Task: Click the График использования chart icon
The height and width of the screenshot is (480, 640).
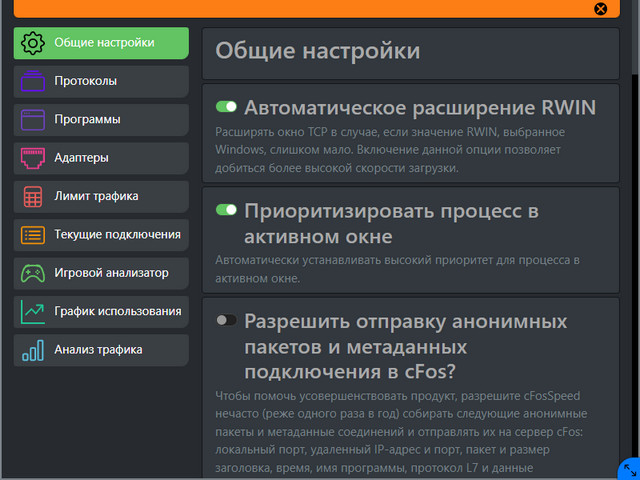Action: pos(33,312)
